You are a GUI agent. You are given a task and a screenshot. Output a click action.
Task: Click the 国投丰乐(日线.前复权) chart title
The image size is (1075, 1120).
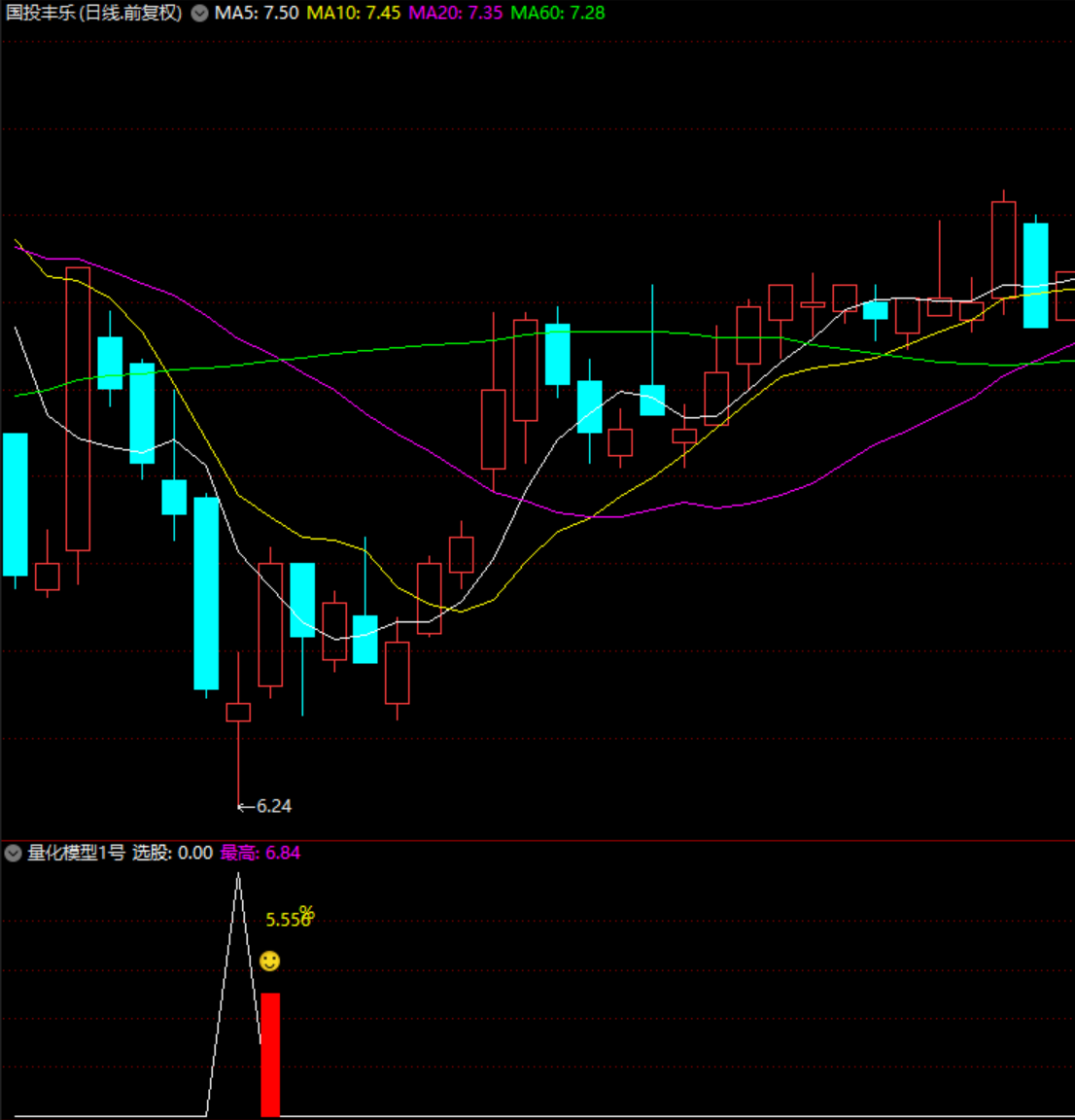[x=94, y=14]
